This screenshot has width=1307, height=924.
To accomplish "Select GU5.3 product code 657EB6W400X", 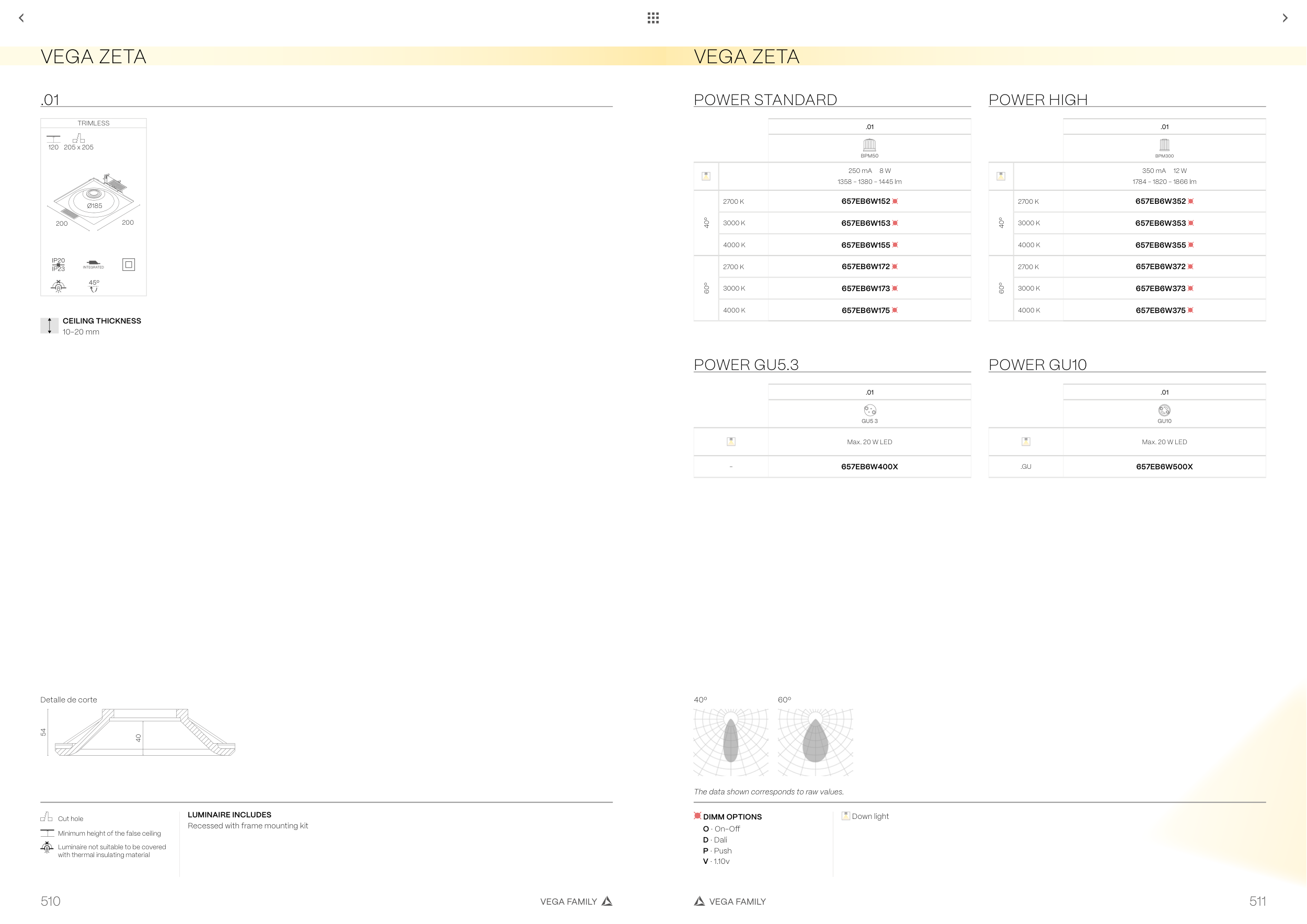I will [x=869, y=467].
